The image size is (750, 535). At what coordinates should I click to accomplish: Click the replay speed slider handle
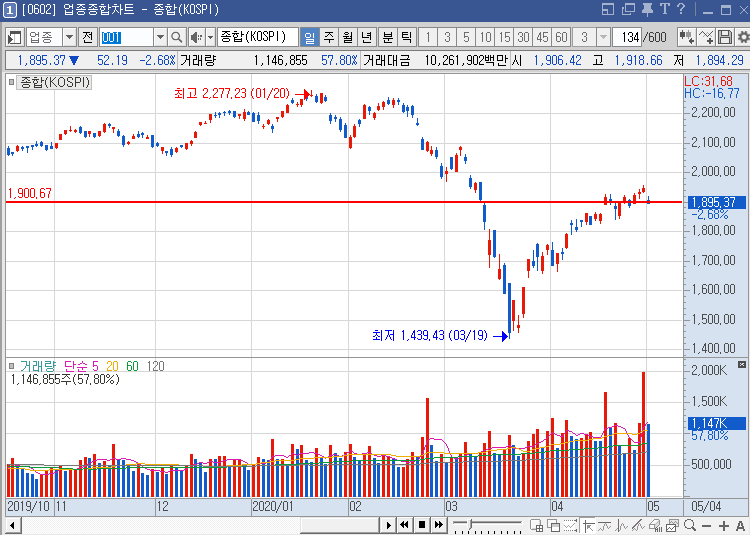470,524
